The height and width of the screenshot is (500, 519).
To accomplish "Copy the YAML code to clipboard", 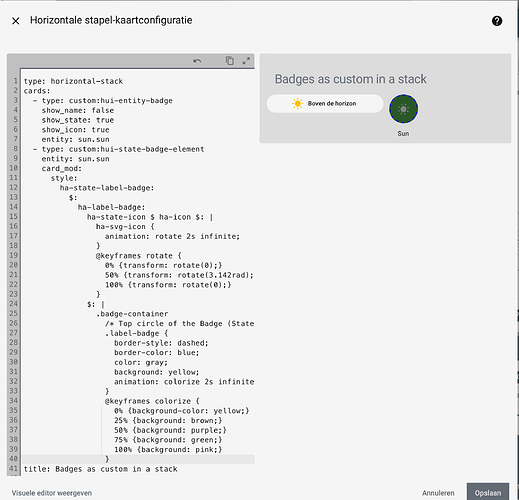I will click(x=230, y=61).
